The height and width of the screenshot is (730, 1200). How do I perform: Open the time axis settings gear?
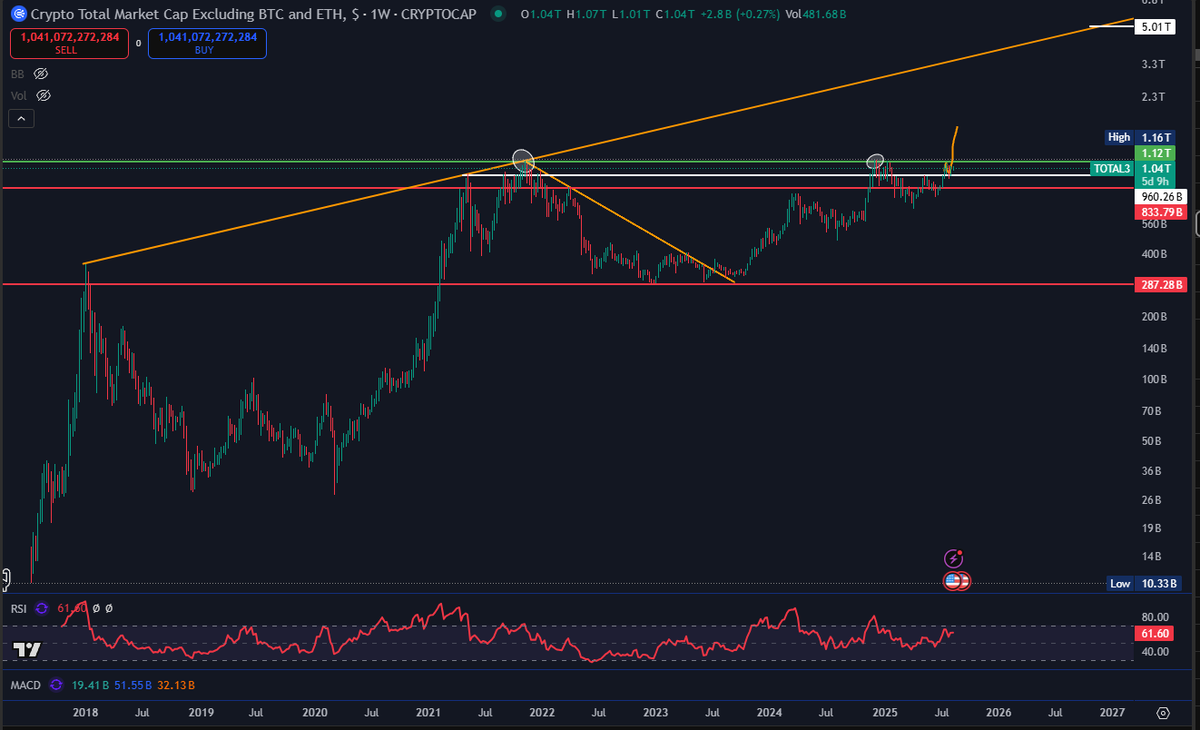(x=1163, y=713)
